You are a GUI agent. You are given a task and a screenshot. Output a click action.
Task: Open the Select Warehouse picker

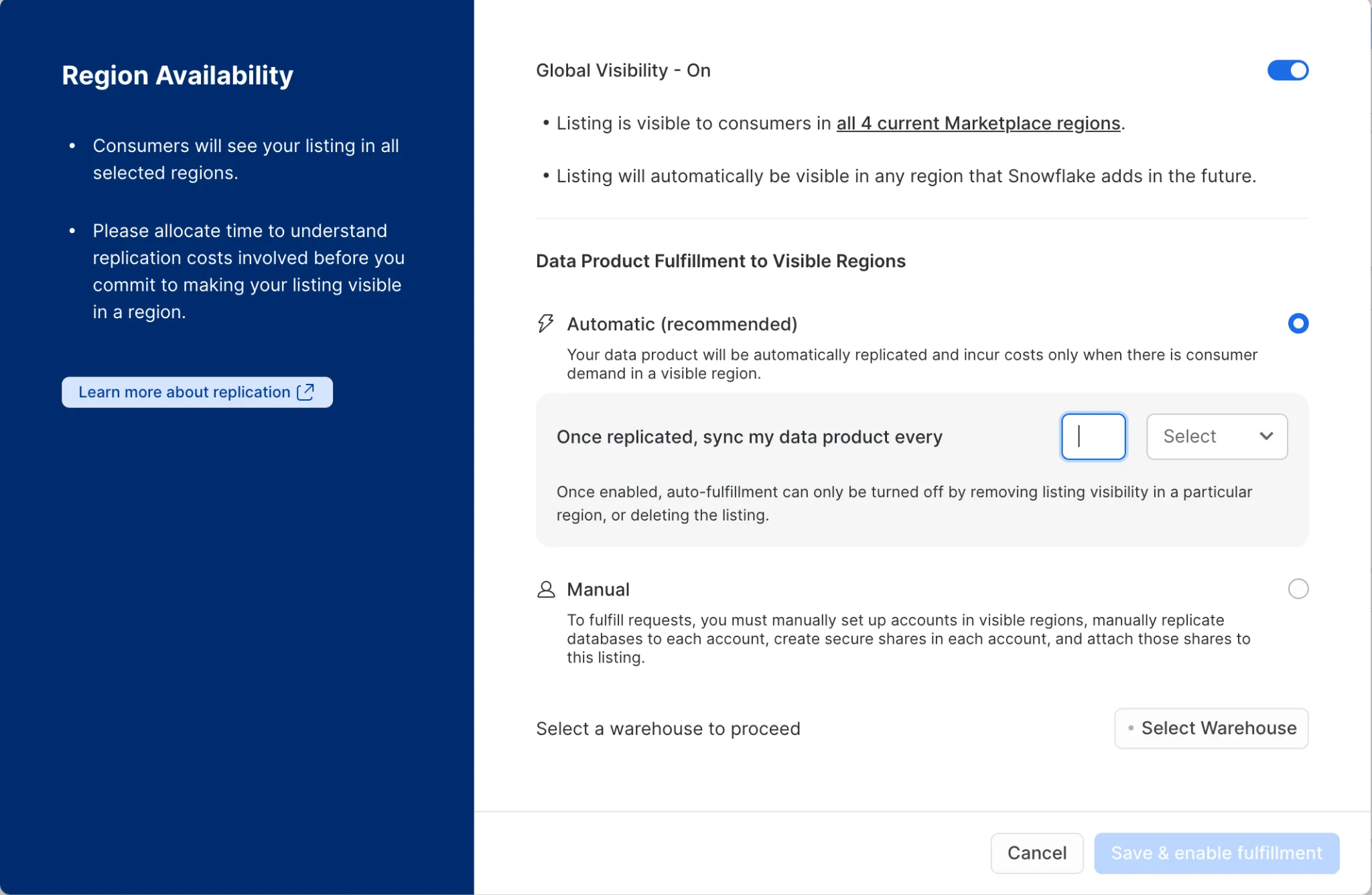pos(1211,728)
